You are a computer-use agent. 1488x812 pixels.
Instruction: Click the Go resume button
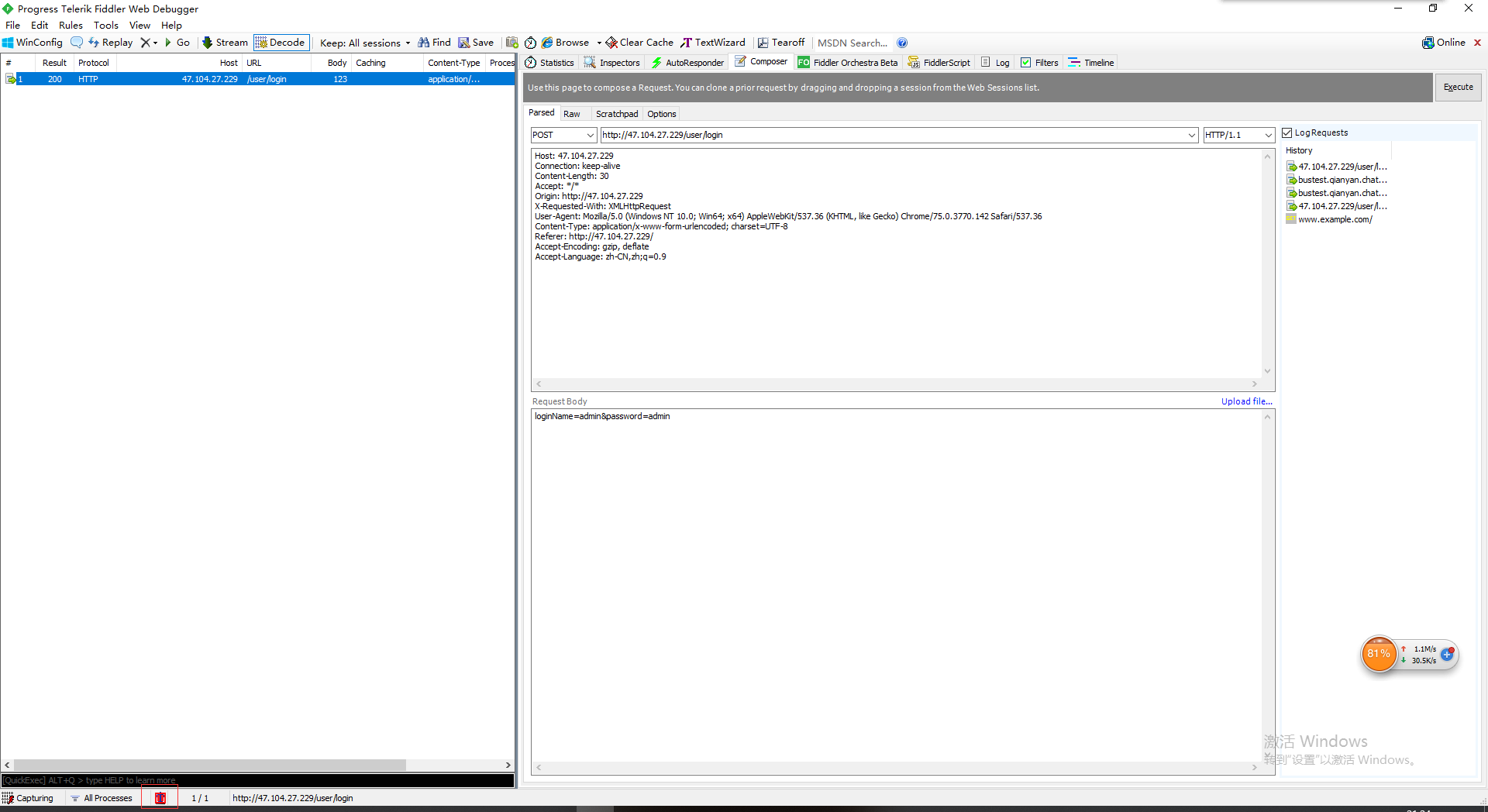click(x=177, y=43)
